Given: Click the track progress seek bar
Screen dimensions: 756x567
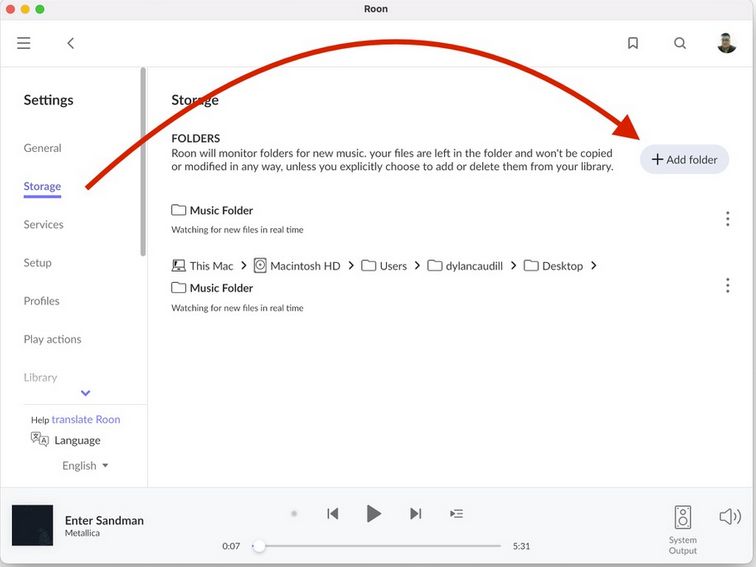Looking at the screenshot, I should 377,546.
